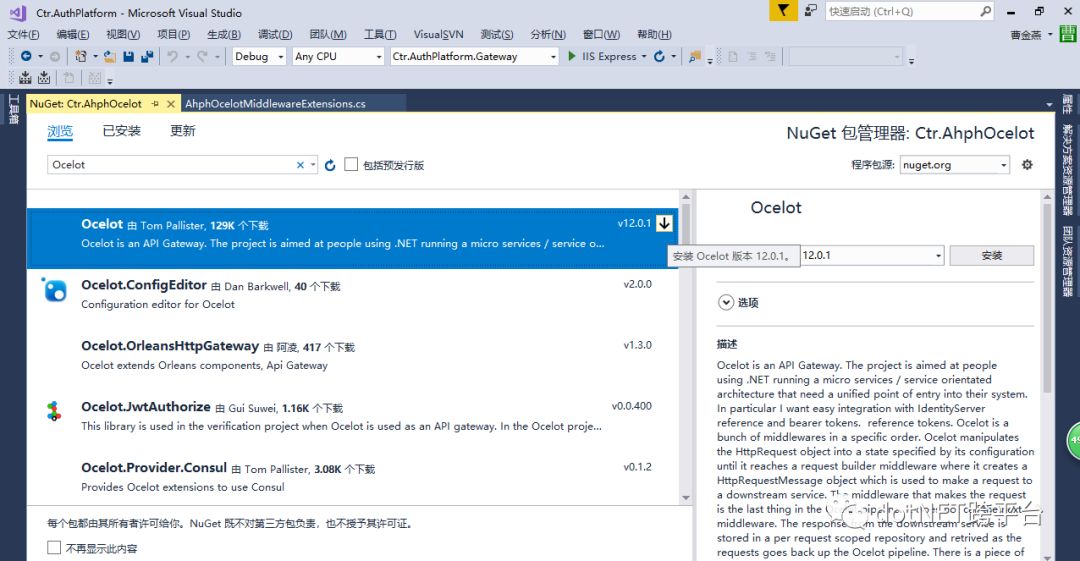This screenshot has width=1080, height=561.
Task: Open the VisualSVN menu
Action: [x=438, y=35]
